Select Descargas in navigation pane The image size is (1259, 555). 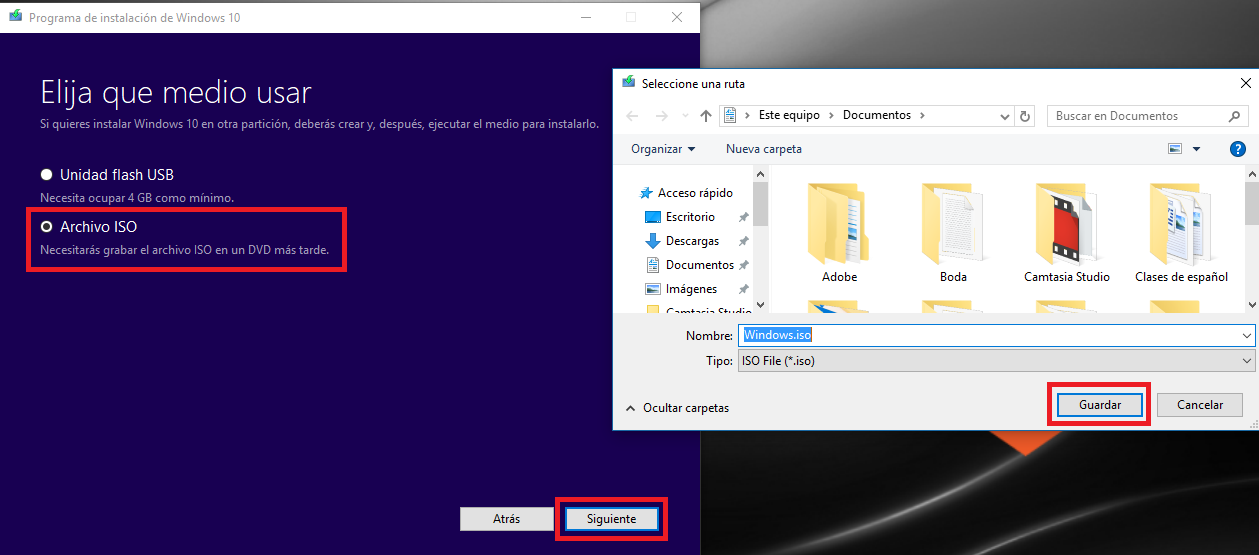pos(692,241)
